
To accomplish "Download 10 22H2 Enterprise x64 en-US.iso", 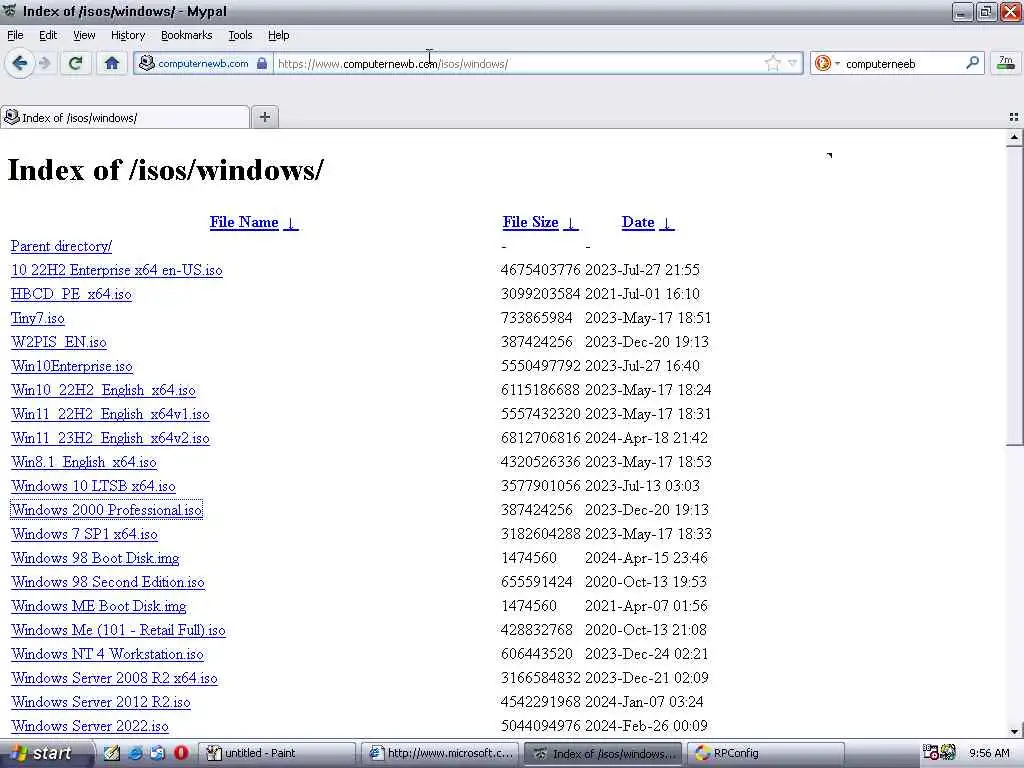I will click(x=117, y=270).
